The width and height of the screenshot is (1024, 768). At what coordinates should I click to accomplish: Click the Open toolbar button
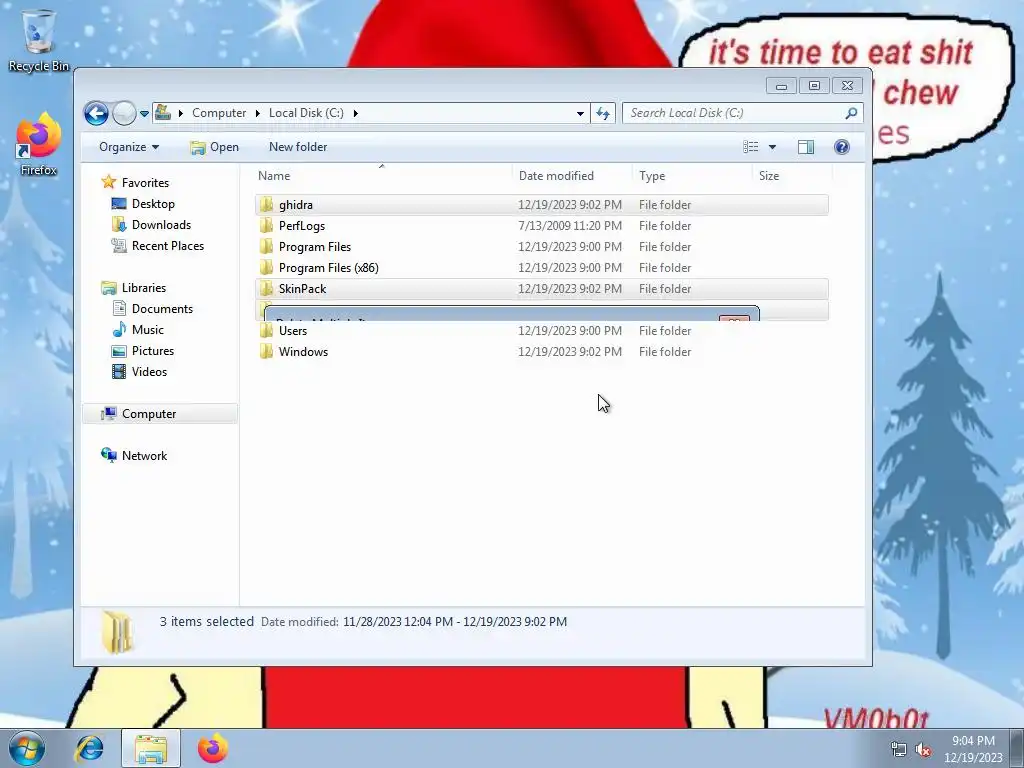tap(214, 147)
